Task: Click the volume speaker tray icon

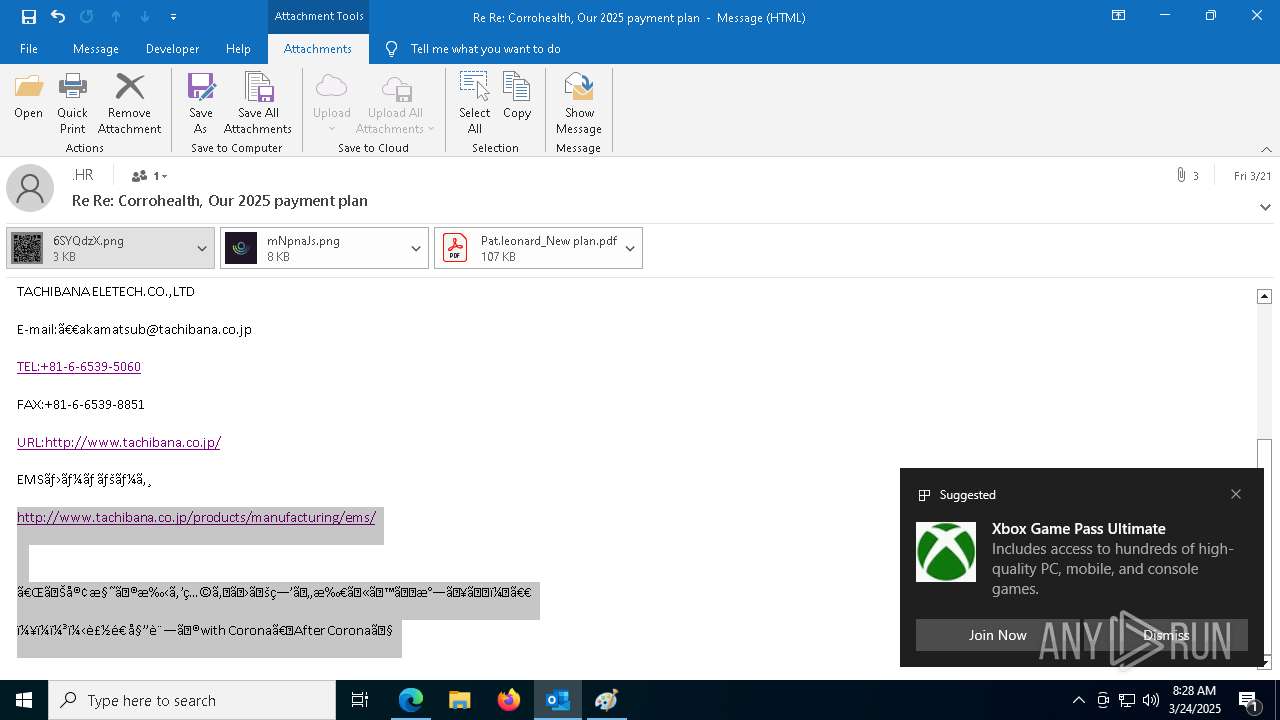Action: point(1151,700)
